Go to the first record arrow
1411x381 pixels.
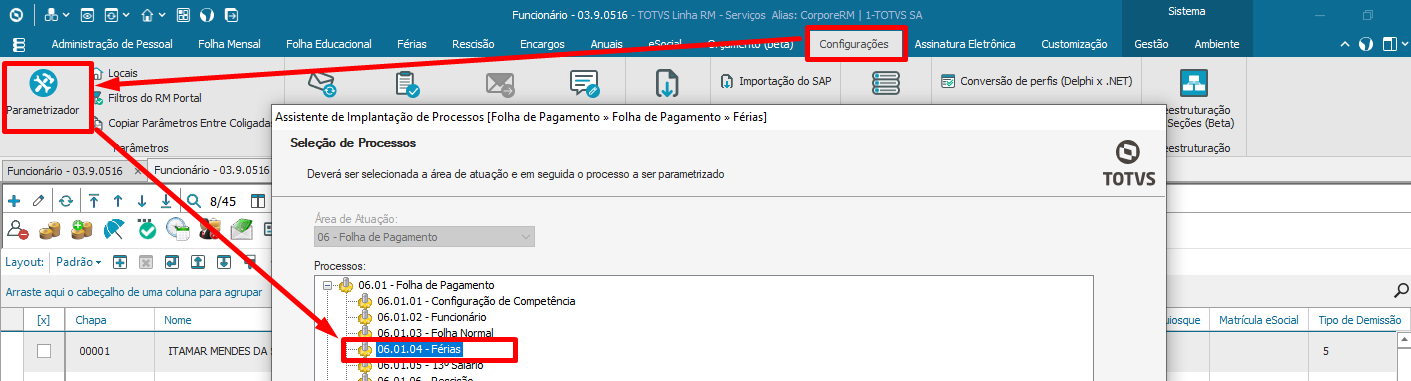[x=93, y=201]
